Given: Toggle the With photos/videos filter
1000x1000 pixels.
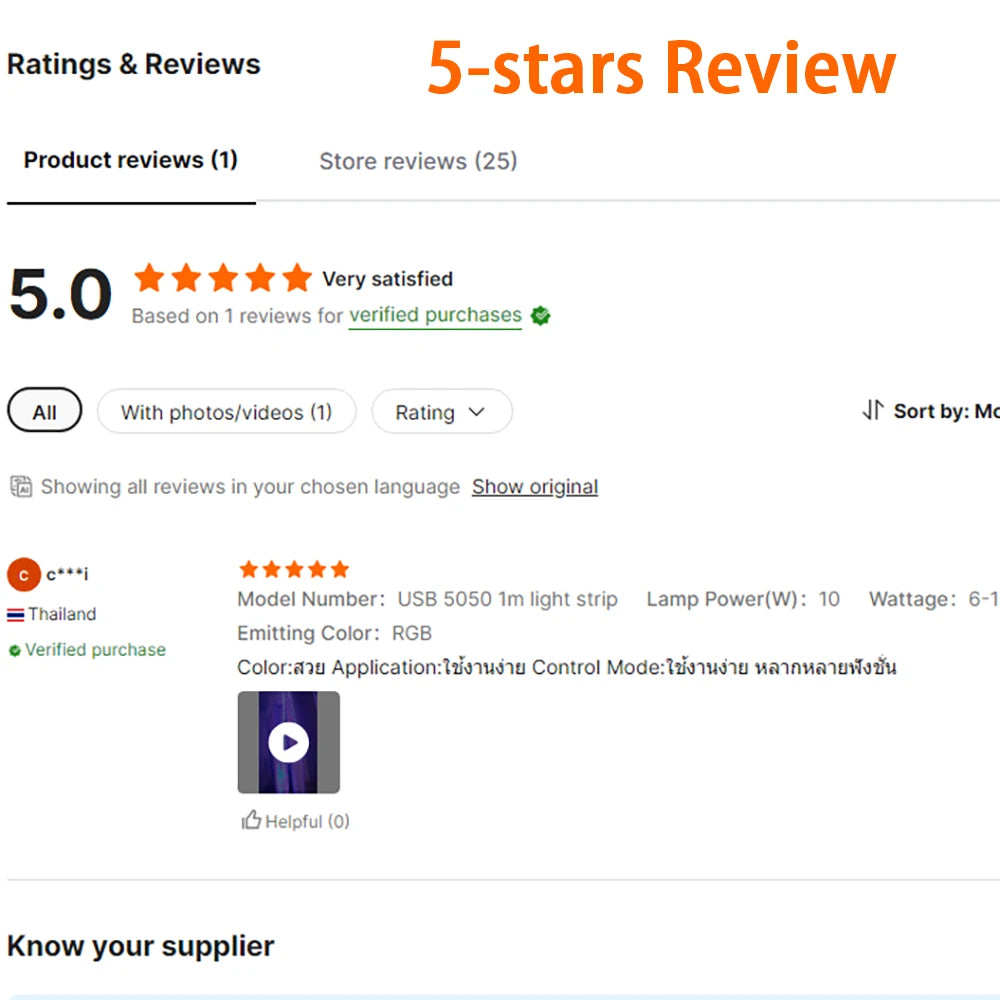Looking at the screenshot, I should click(226, 412).
